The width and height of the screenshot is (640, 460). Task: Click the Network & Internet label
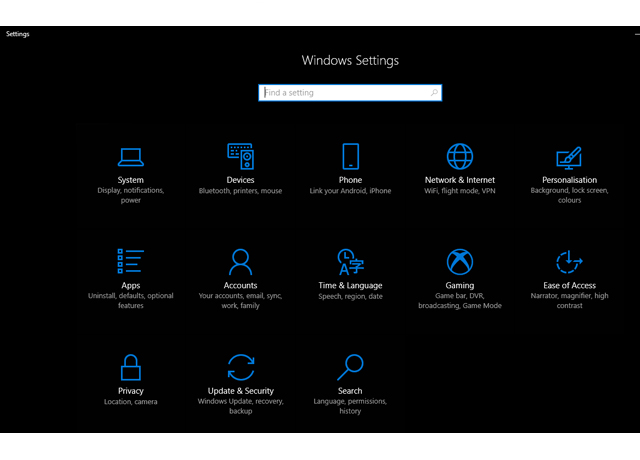coord(460,180)
